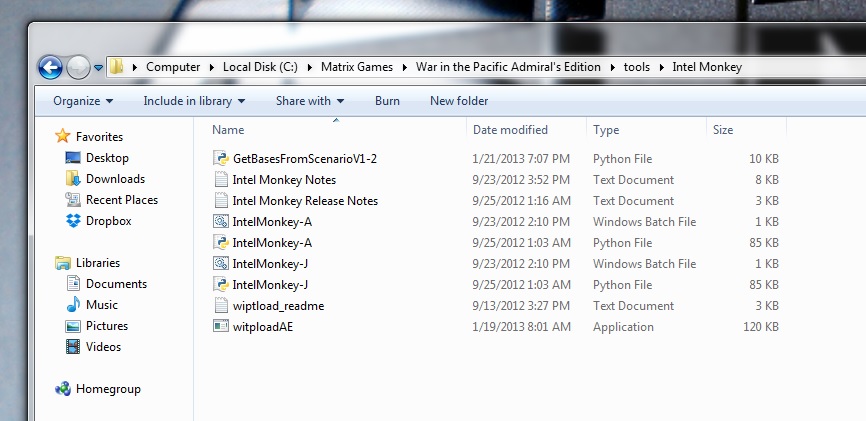Click the Intel Monkey breadcrumb
866x421 pixels.
click(707, 67)
